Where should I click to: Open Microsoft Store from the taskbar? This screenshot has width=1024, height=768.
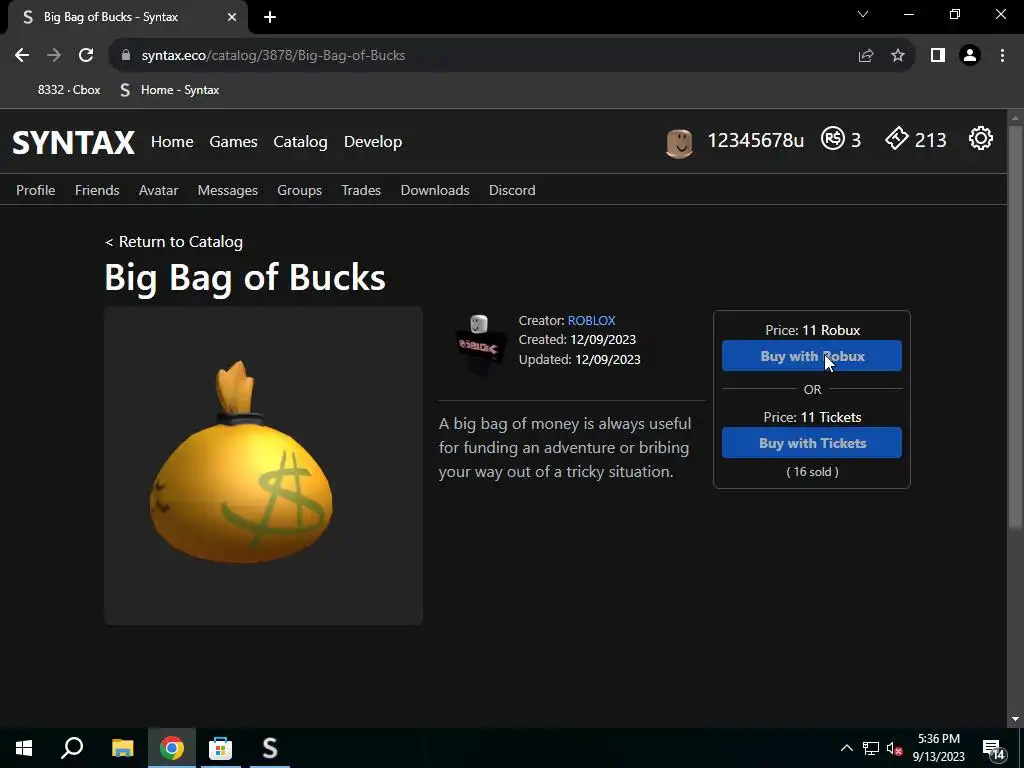click(221, 748)
